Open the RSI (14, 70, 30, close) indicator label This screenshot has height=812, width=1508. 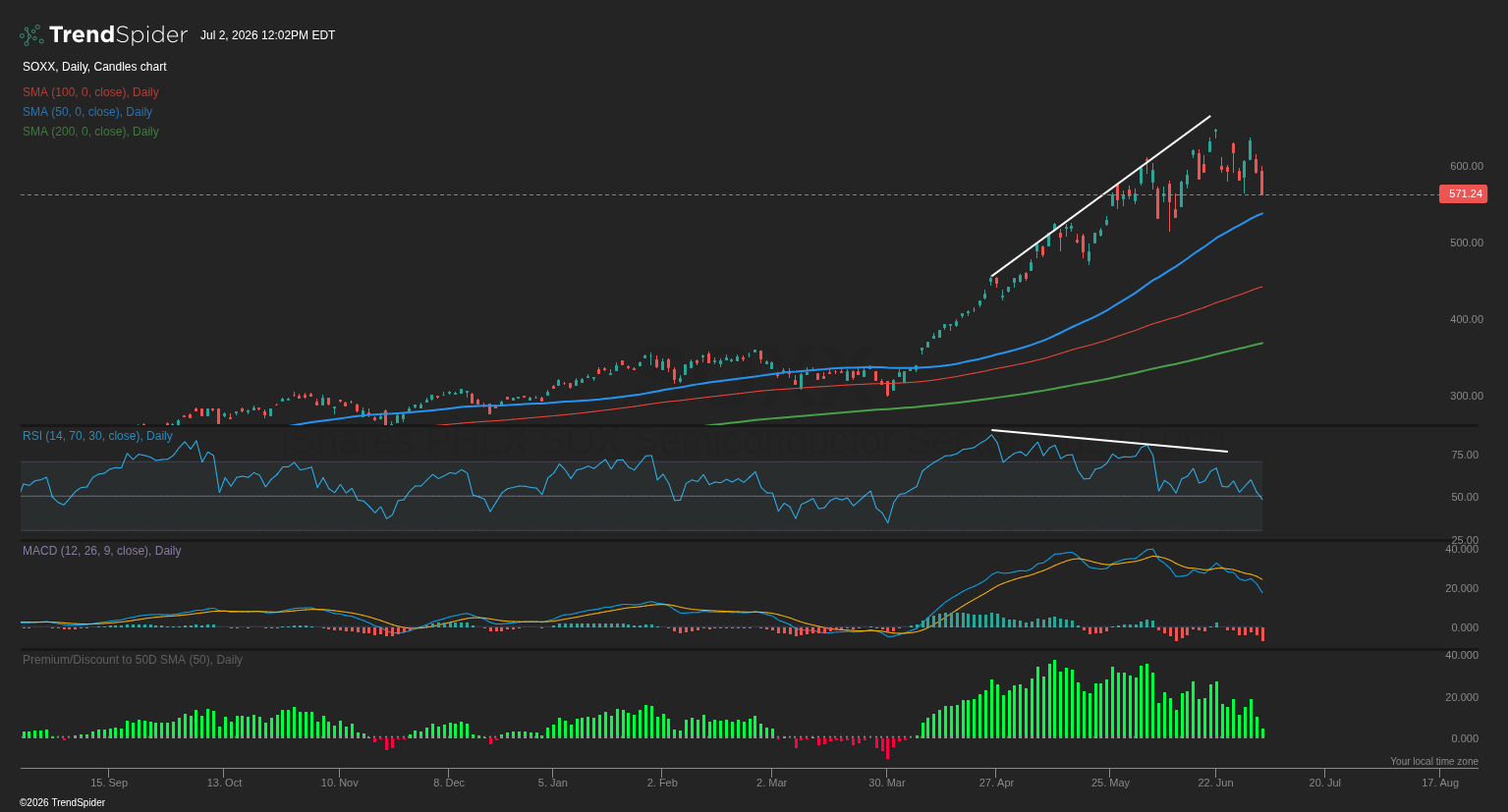tap(97, 436)
